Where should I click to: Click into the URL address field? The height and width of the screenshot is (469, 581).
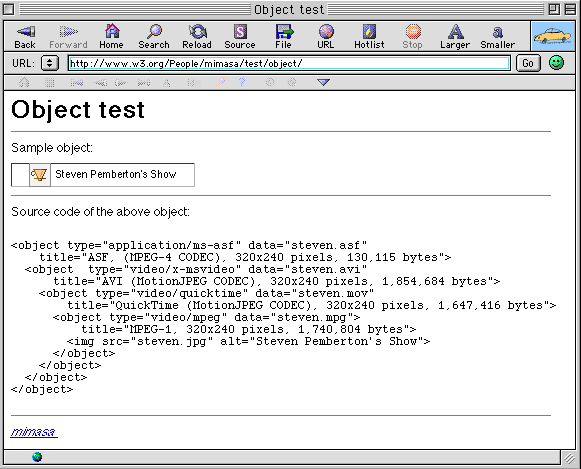[x=289, y=63]
